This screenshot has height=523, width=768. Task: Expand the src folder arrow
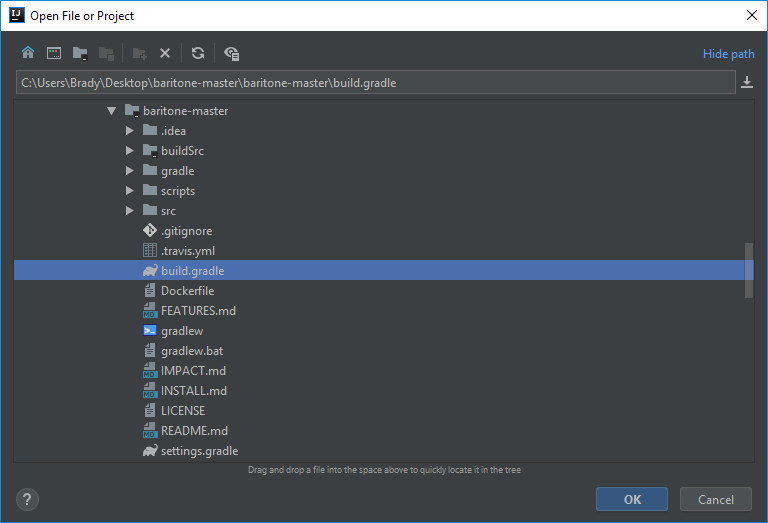tap(129, 211)
